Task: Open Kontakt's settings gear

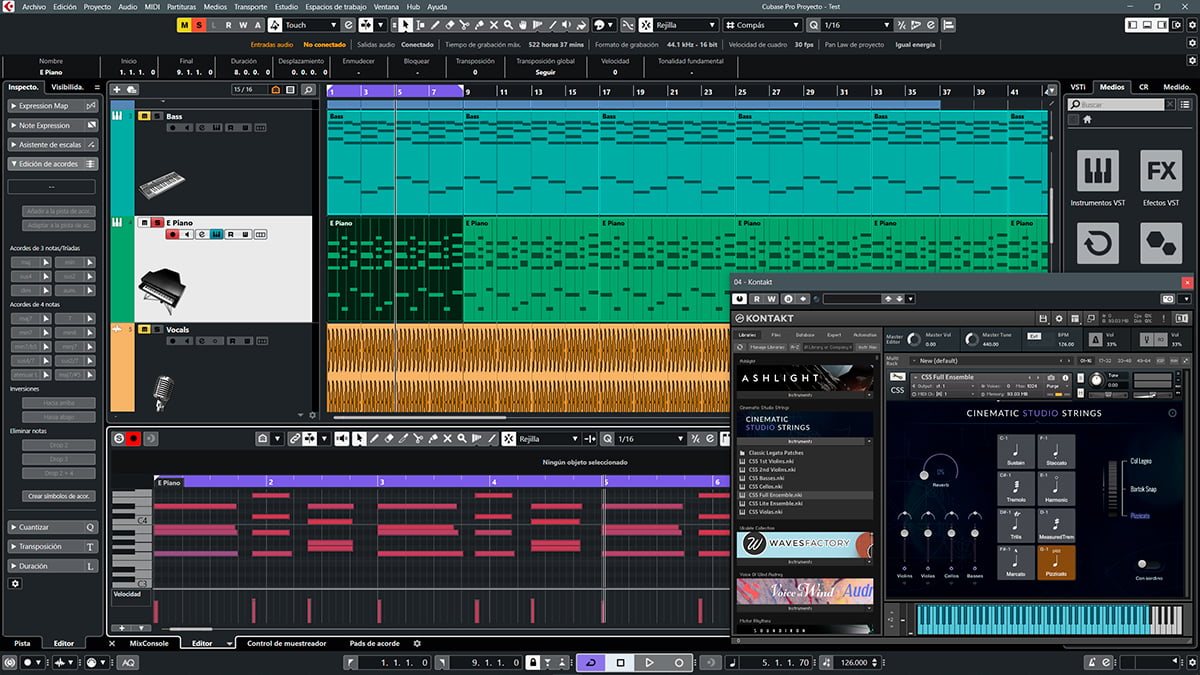Action: pyautogui.click(x=1059, y=318)
